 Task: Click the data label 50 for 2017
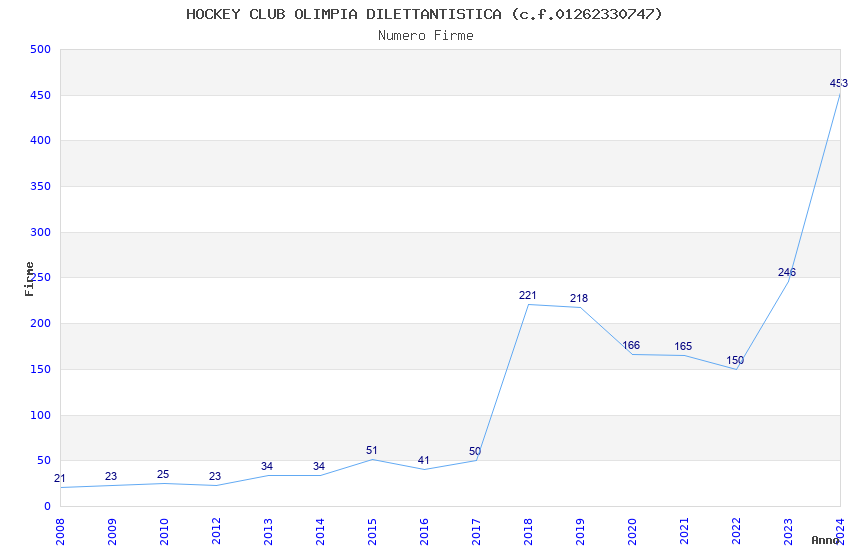click(475, 451)
